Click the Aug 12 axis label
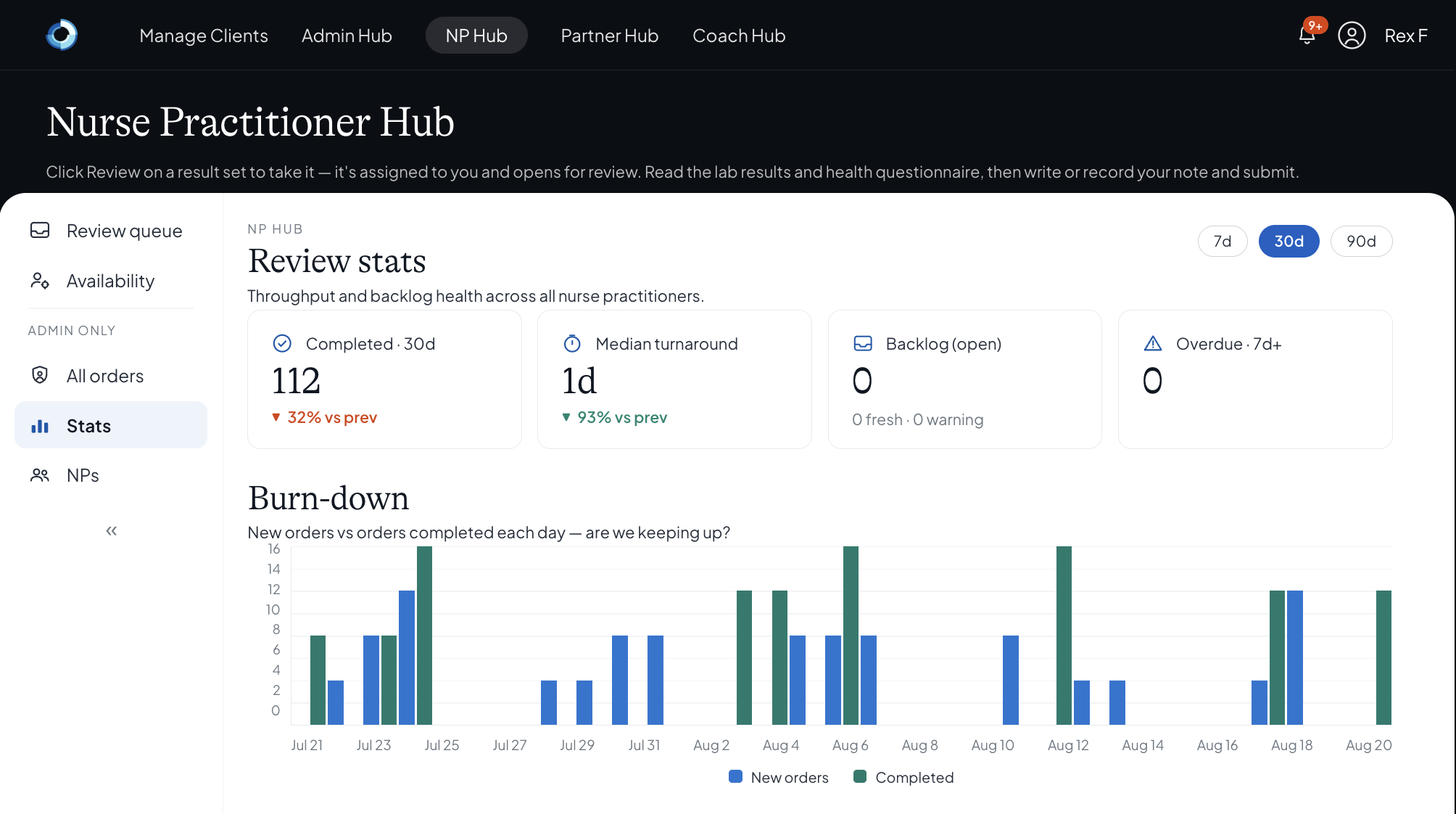Screen dimensions: 1456x814 point(1068,745)
